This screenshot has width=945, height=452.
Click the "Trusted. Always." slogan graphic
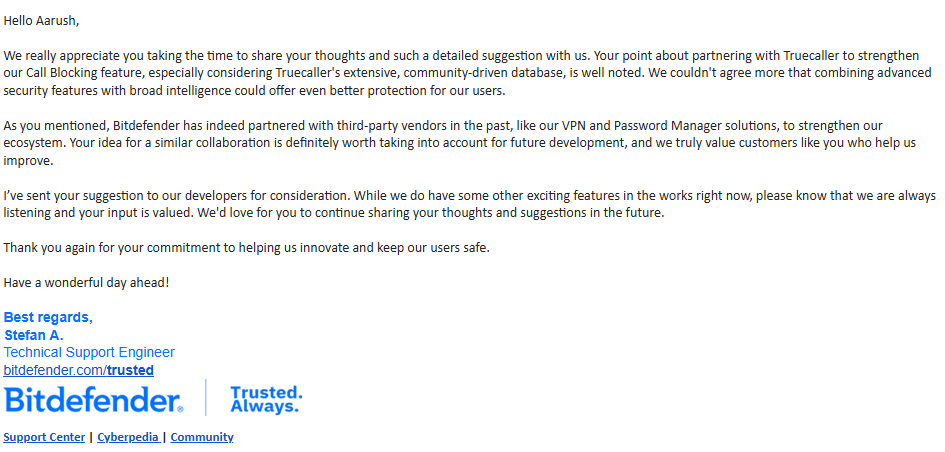[266, 400]
